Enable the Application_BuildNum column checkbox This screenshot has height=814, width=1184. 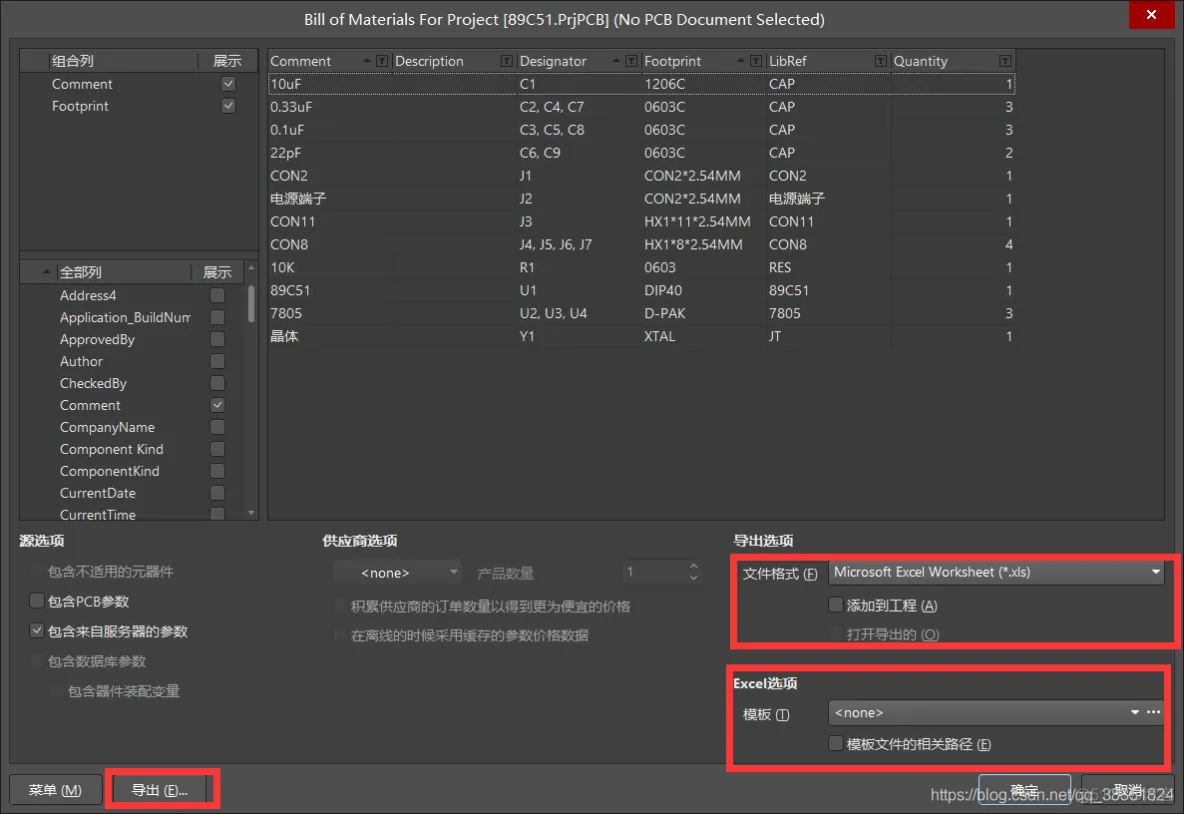click(217, 317)
